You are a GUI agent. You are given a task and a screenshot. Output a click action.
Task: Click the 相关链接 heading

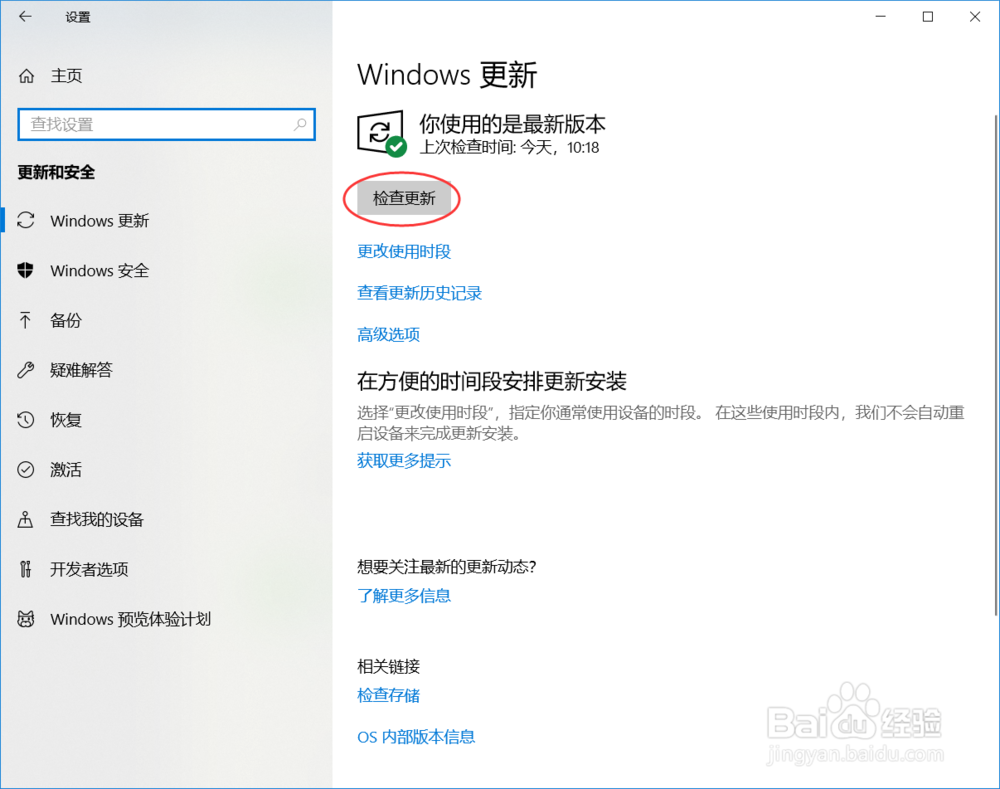coord(388,667)
